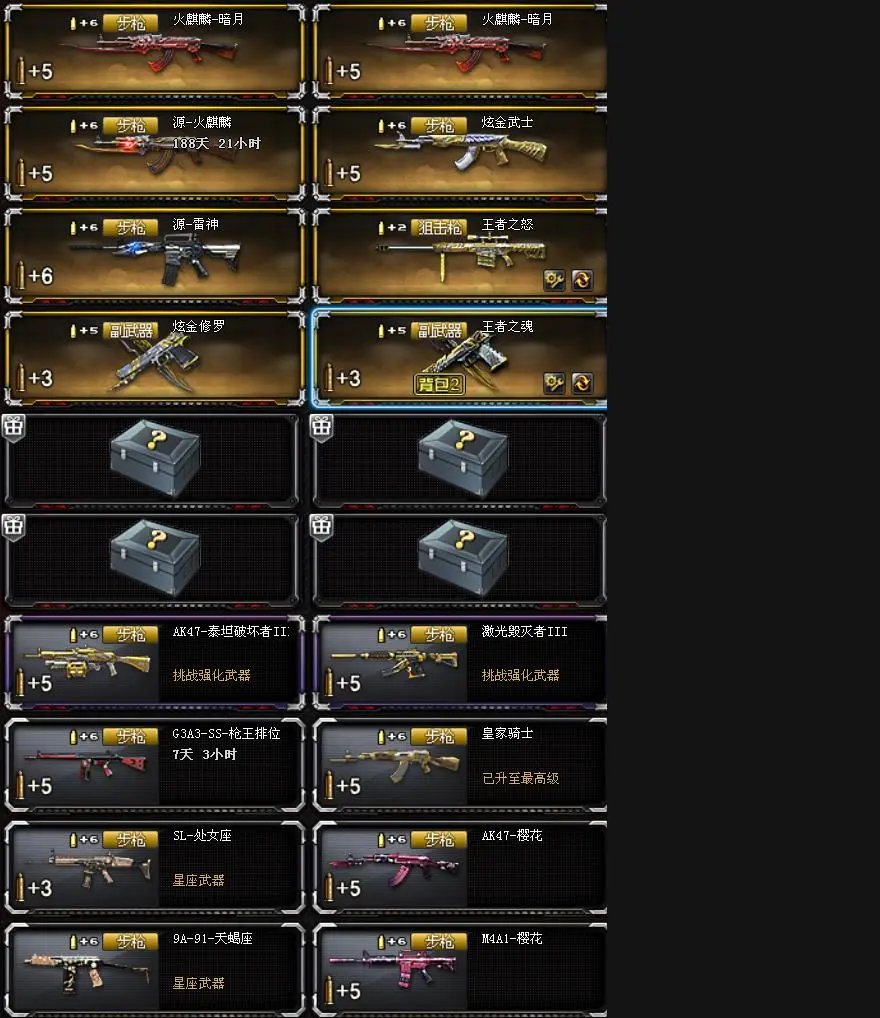Viewport: 880px width, 1018px height.
Task: Select the AK47-泰坦破坏者 weapon card
Action: [155, 663]
